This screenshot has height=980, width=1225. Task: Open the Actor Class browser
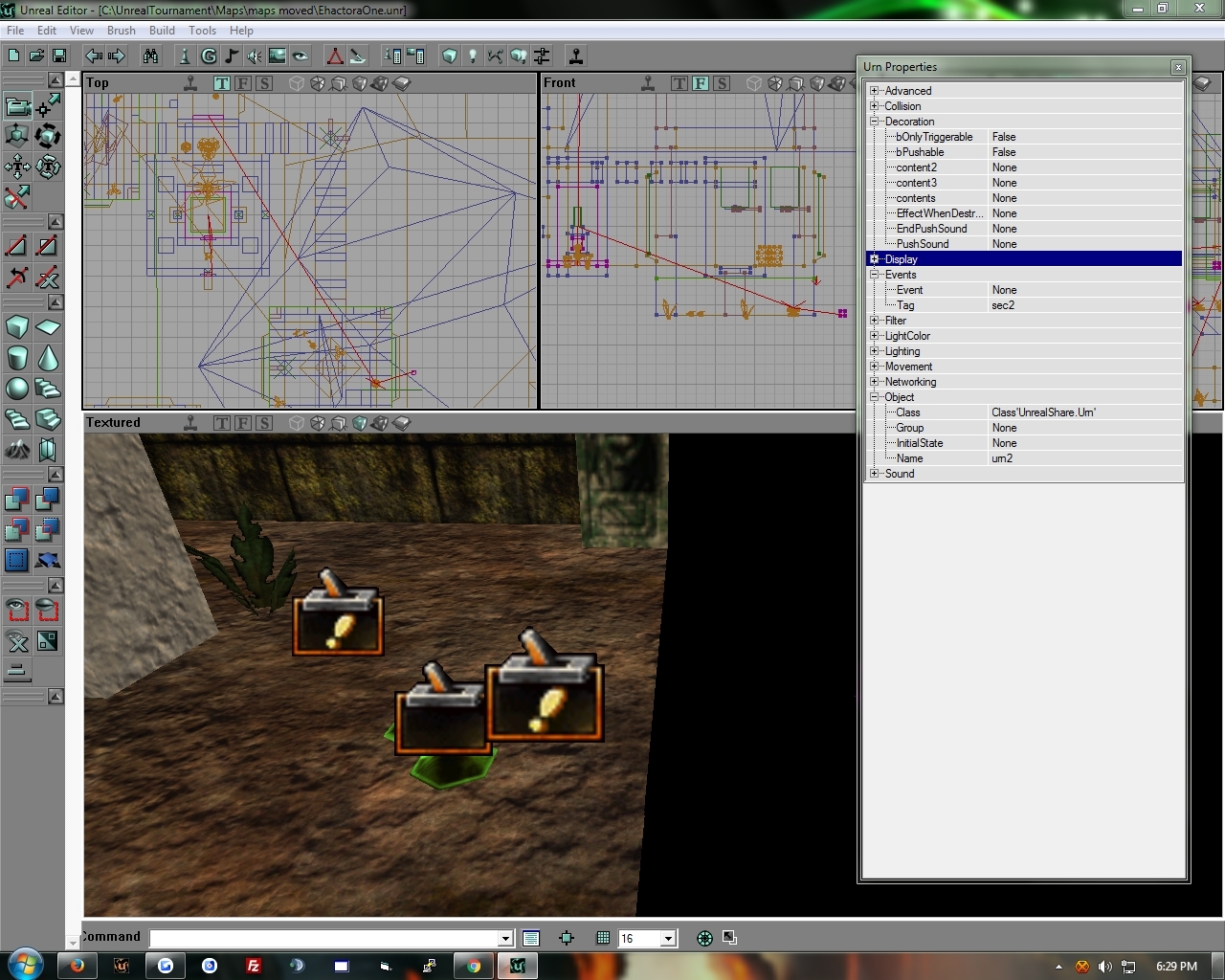(185, 56)
